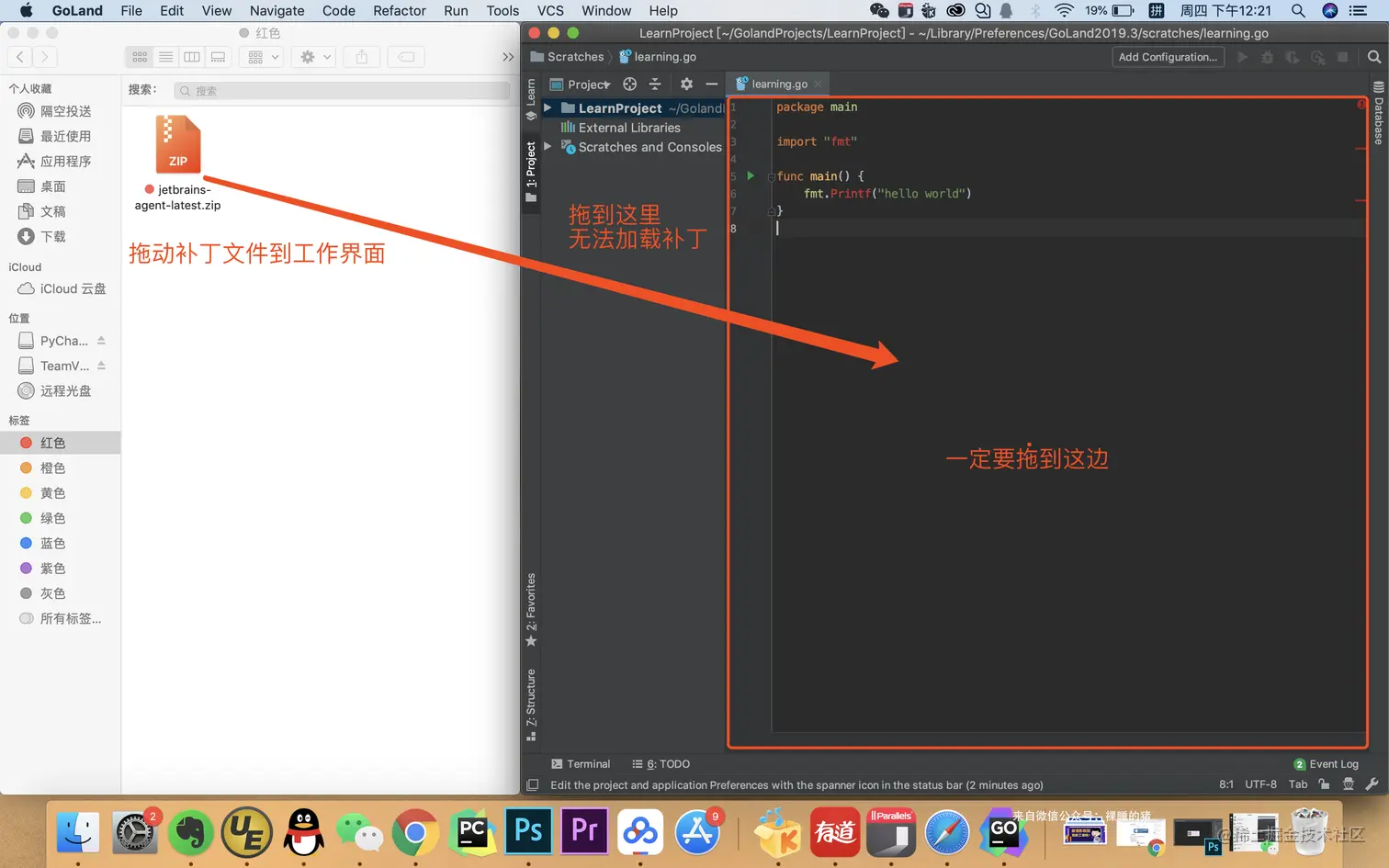The image size is (1389, 868).
Task: Switch Finder to list view
Action: 165,57
